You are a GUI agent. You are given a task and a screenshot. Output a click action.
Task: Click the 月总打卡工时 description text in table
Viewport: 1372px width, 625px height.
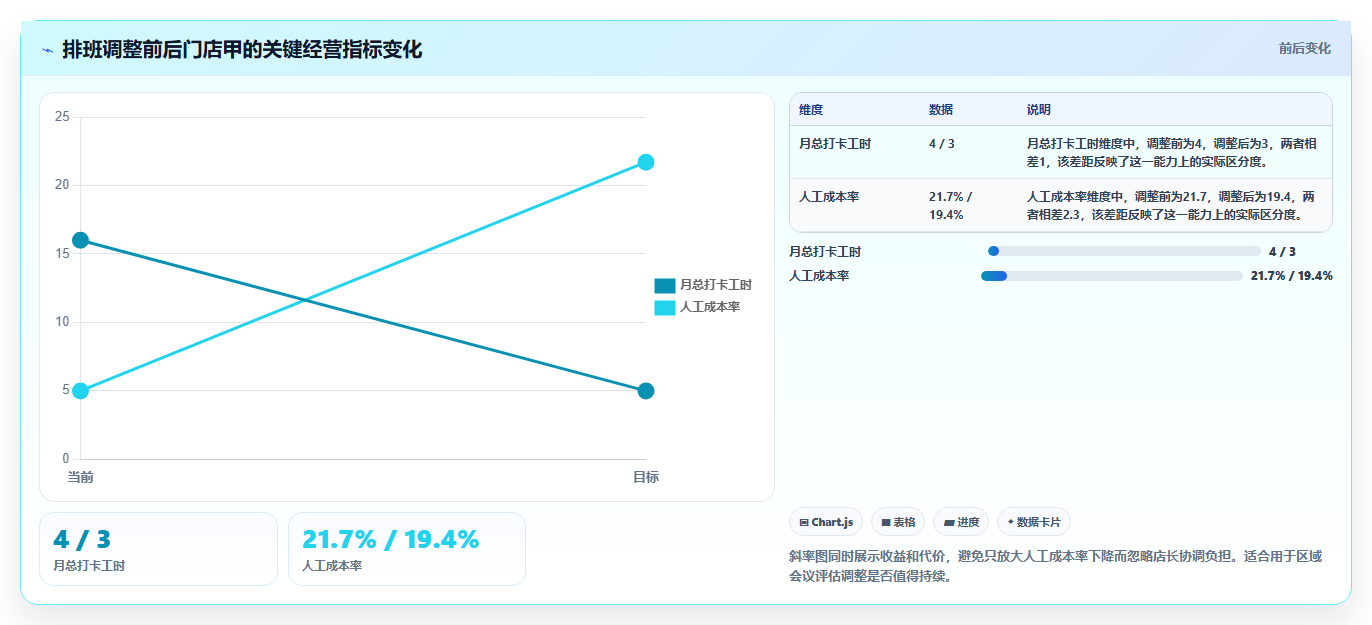(x=1171, y=152)
